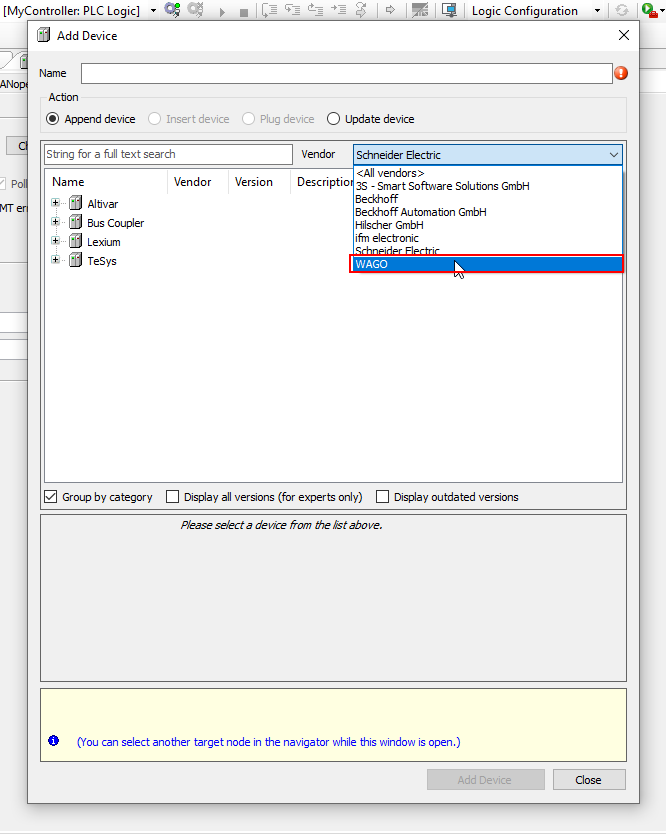Expand the Bus Coupler tree node
The height and width of the screenshot is (834, 666).
click(x=55, y=222)
